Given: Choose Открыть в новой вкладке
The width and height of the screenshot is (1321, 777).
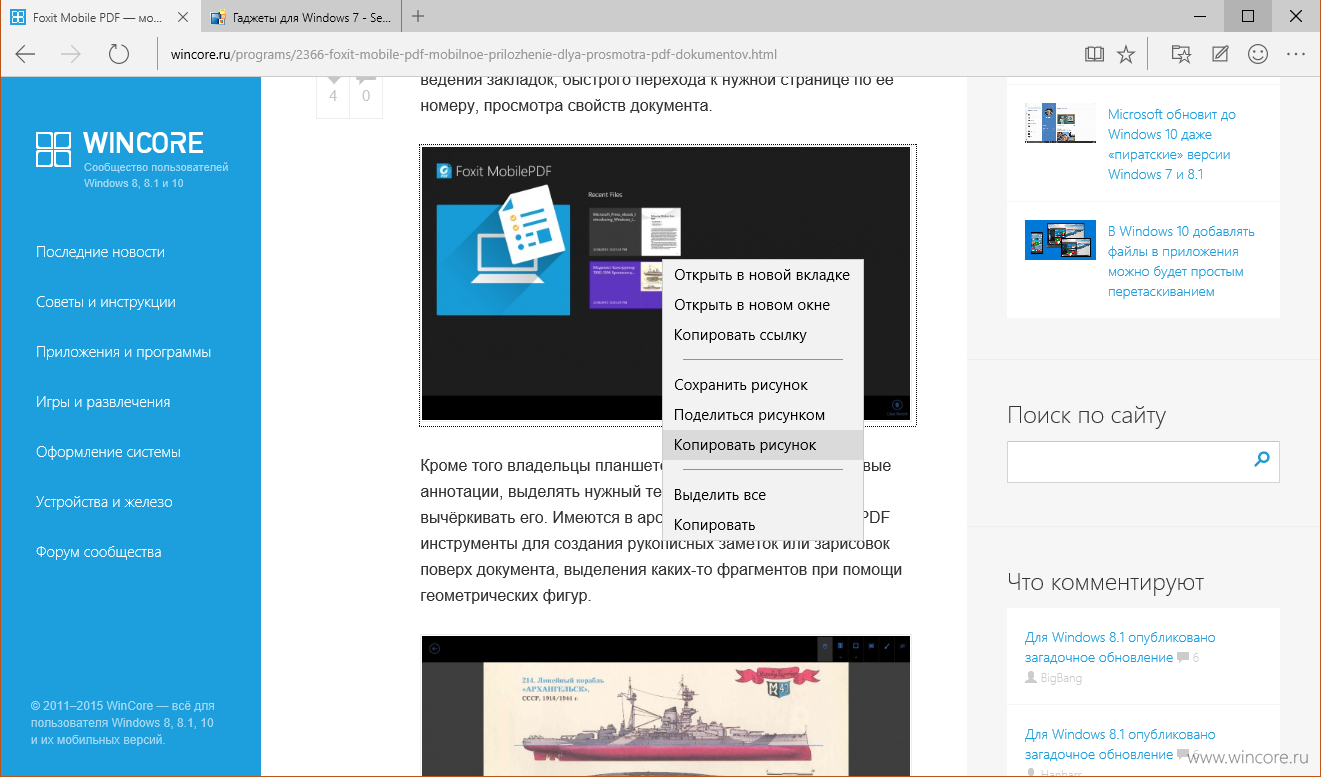Looking at the screenshot, I should [x=762, y=275].
